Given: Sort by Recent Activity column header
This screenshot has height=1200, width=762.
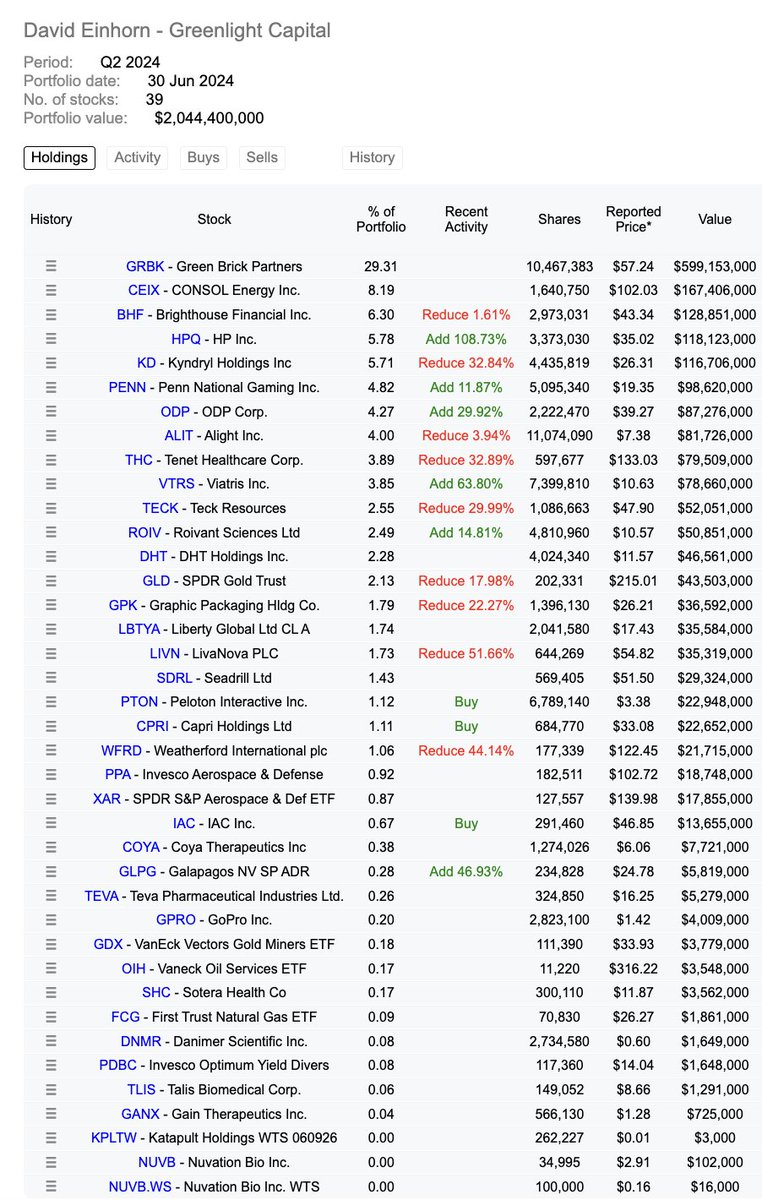Looking at the screenshot, I should pyautogui.click(x=466, y=219).
